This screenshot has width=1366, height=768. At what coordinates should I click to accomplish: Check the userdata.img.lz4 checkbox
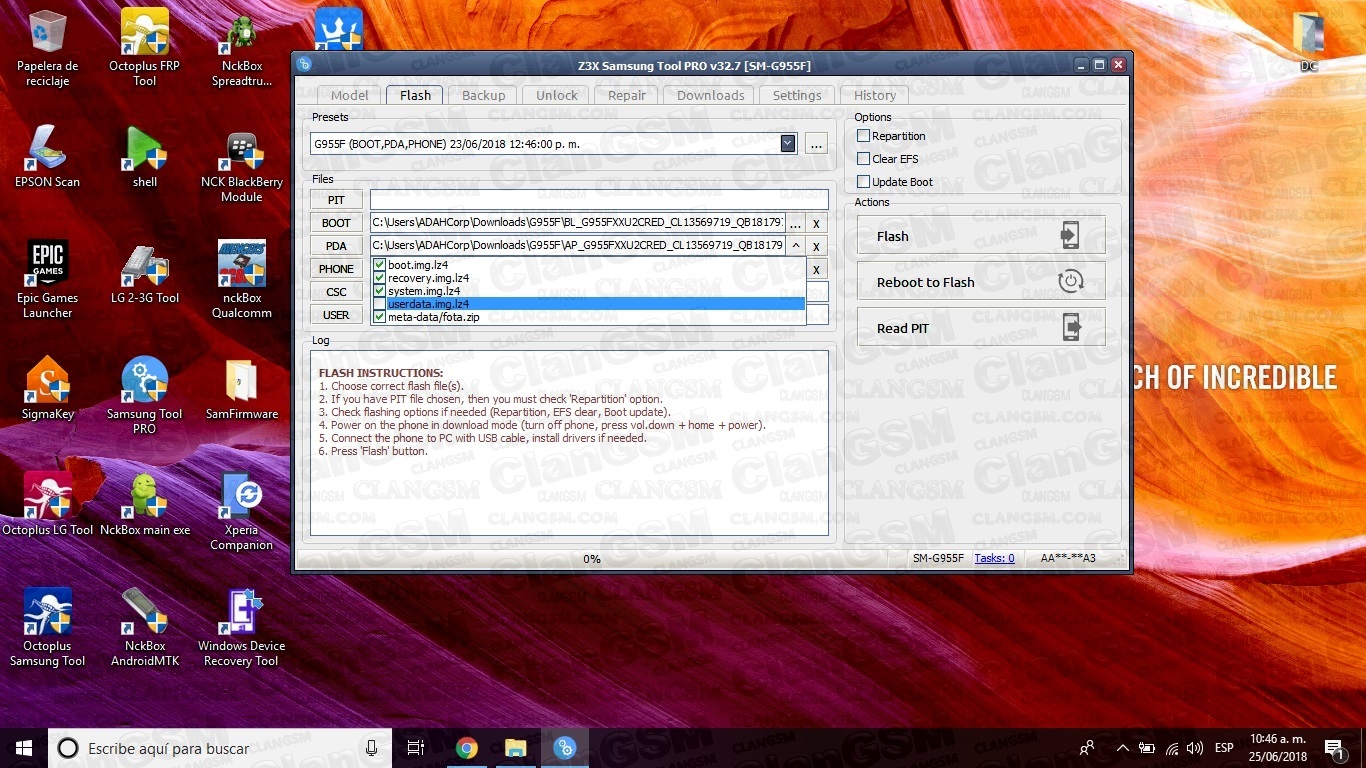tap(379, 304)
